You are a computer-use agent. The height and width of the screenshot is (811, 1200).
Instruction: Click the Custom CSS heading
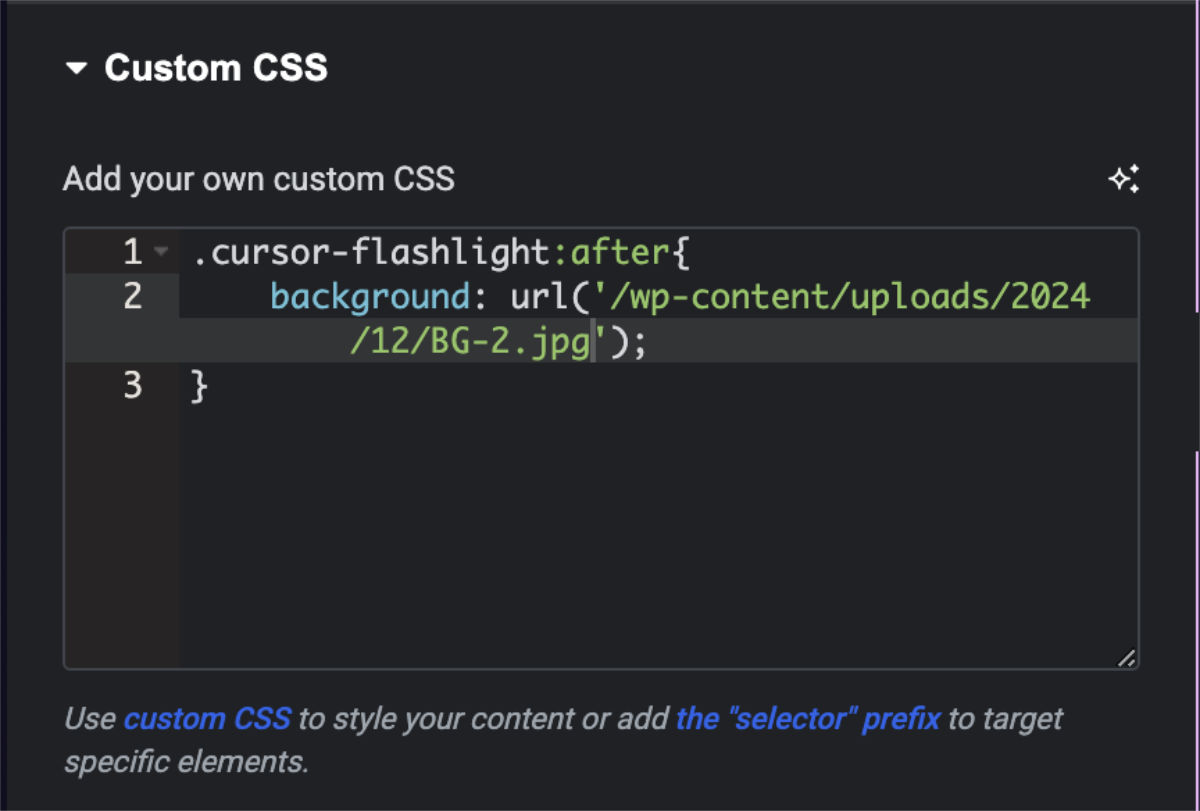pyautogui.click(x=216, y=67)
